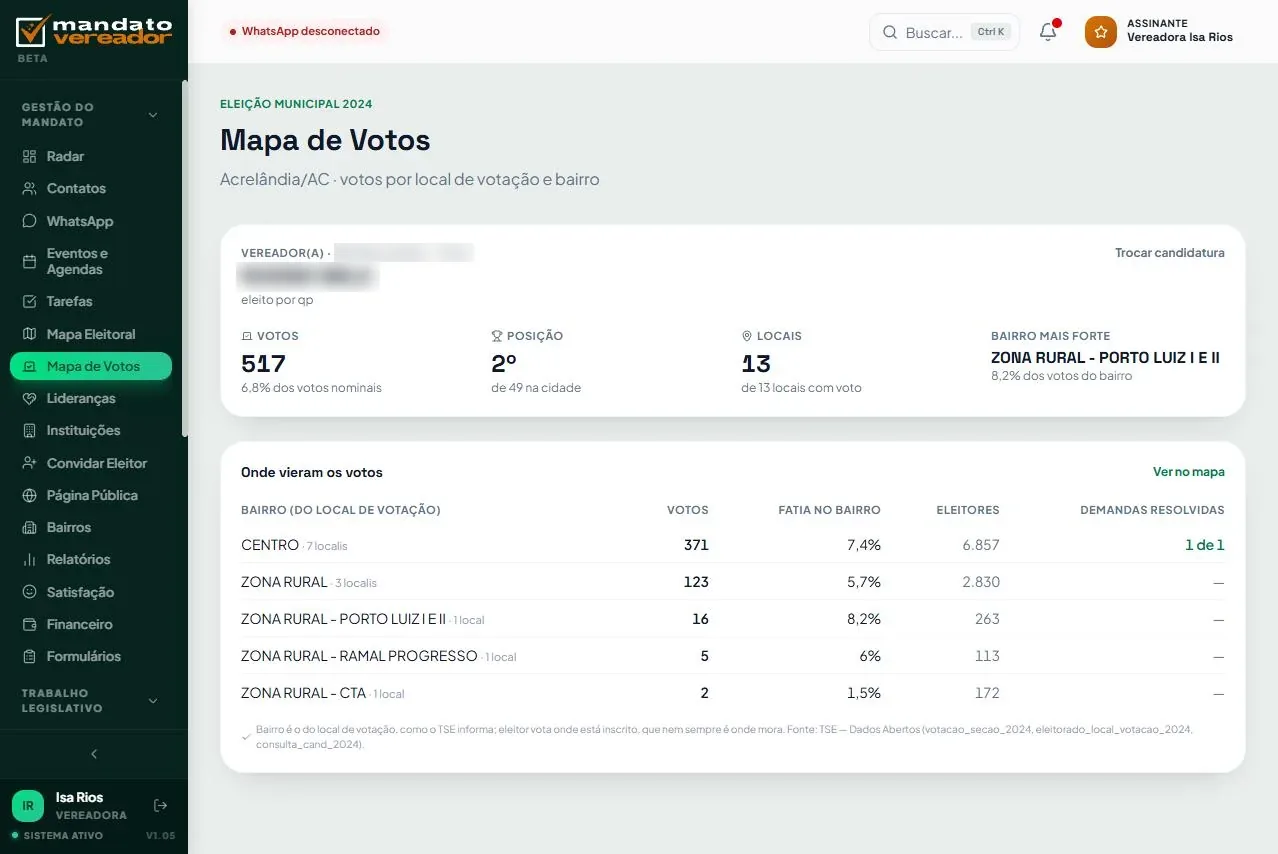The image size is (1278, 854).
Task: Click the Instituições building icon
Action: point(29,430)
